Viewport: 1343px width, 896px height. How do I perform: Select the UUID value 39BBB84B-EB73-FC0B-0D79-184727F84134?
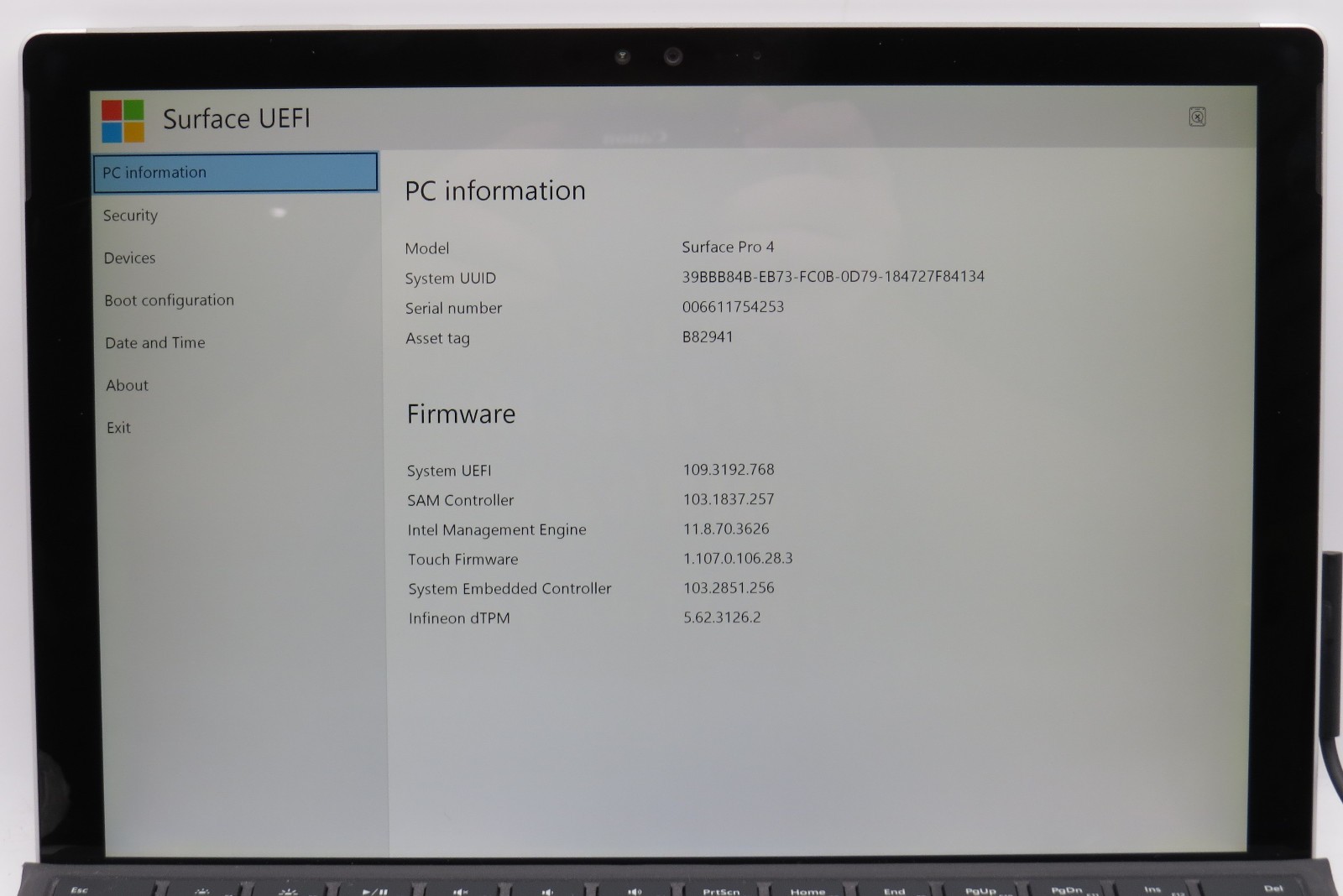coord(833,276)
